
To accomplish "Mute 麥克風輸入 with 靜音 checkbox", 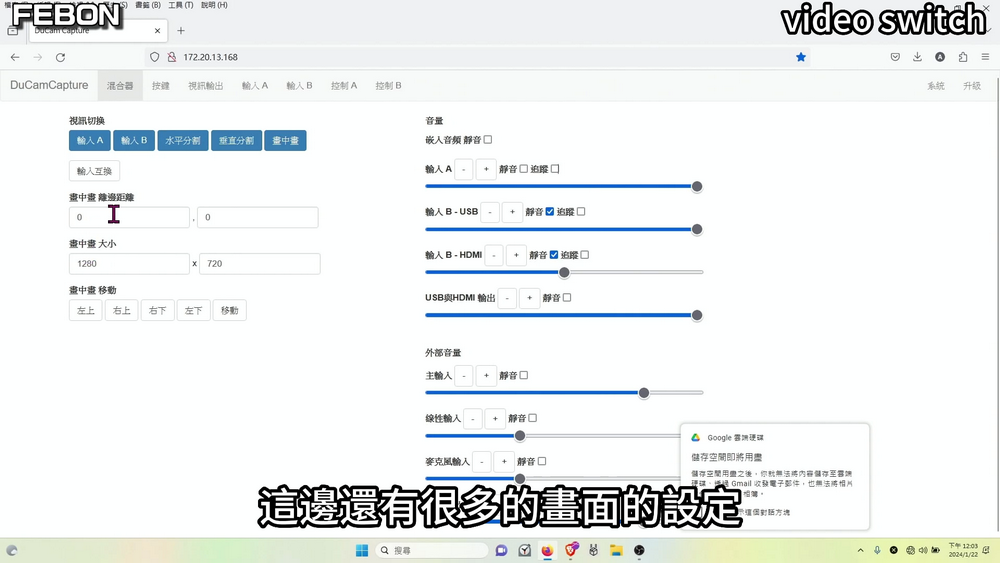I will click(x=542, y=461).
